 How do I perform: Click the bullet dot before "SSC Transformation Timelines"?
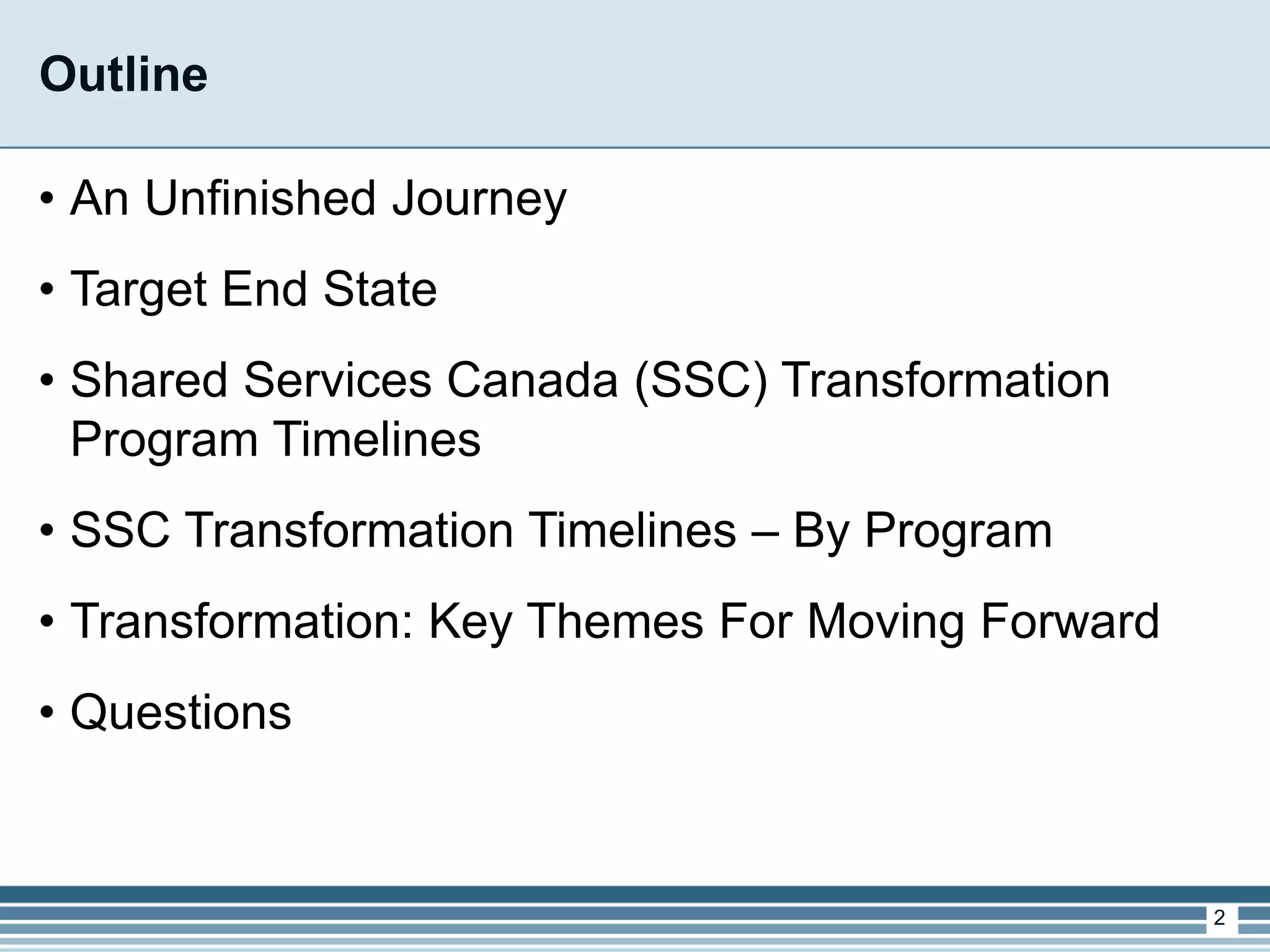tap(47, 532)
